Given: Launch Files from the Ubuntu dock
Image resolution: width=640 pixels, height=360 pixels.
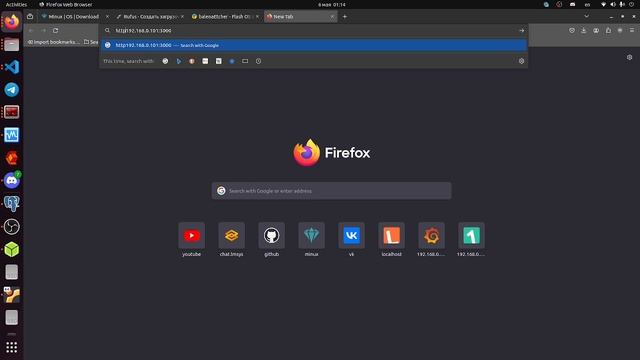Looking at the screenshot, I should click(x=11, y=44).
